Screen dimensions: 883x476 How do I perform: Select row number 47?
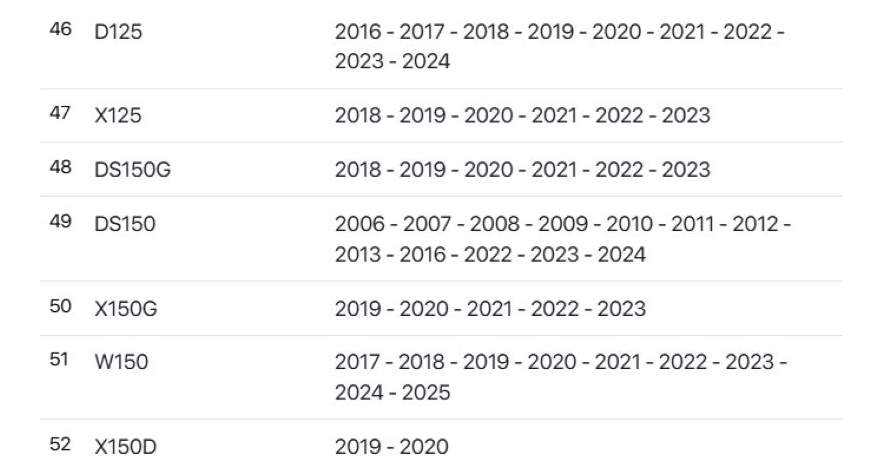(59, 114)
